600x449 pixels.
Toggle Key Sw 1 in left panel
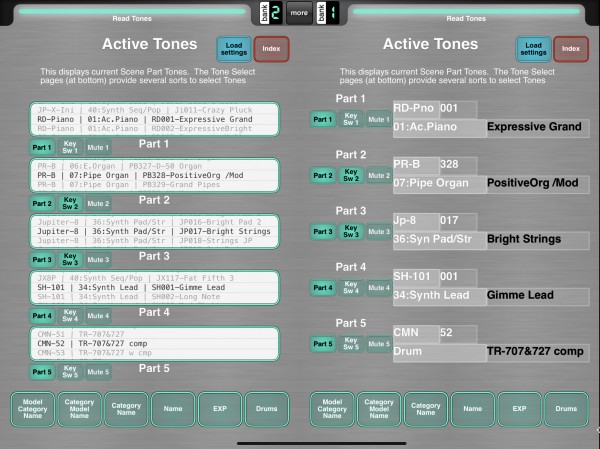(70, 147)
